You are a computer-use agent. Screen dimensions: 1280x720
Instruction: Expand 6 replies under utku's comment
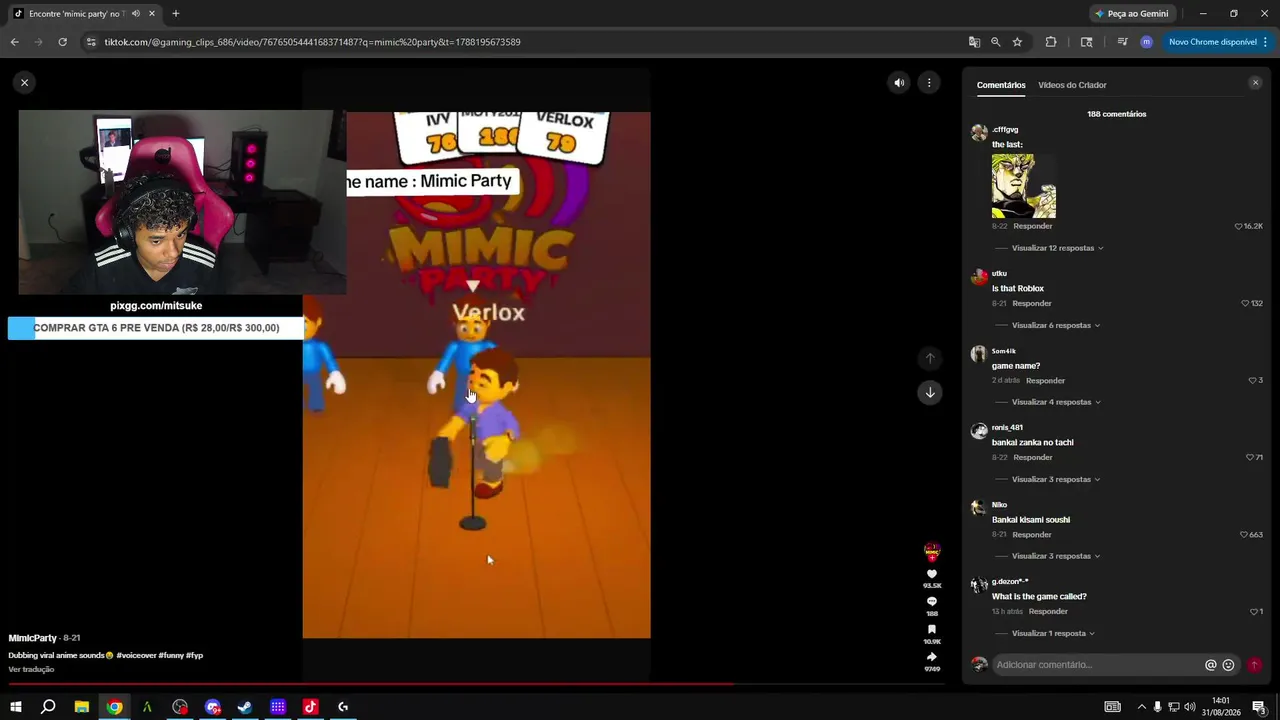click(x=1055, y=325)
